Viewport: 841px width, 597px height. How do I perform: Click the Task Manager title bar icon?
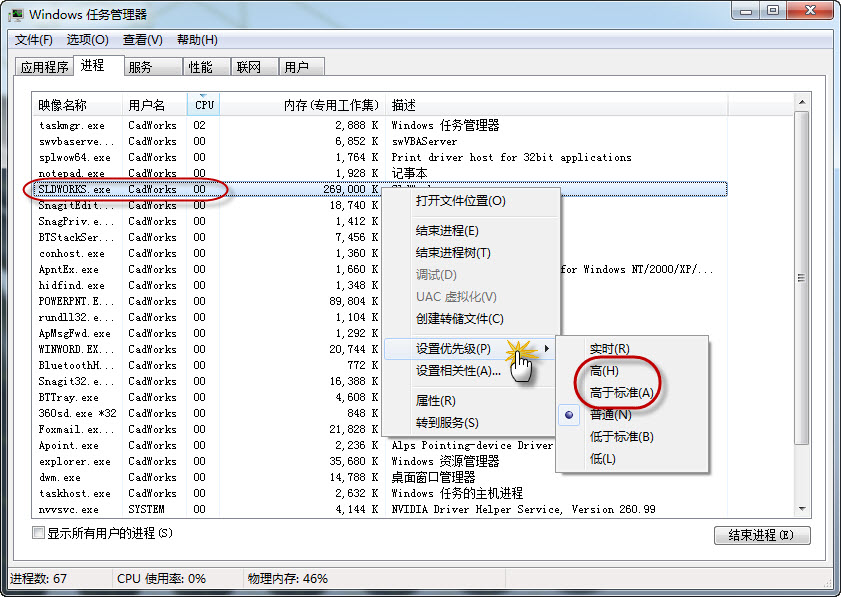pyautogui.click(x=17, y=14)
